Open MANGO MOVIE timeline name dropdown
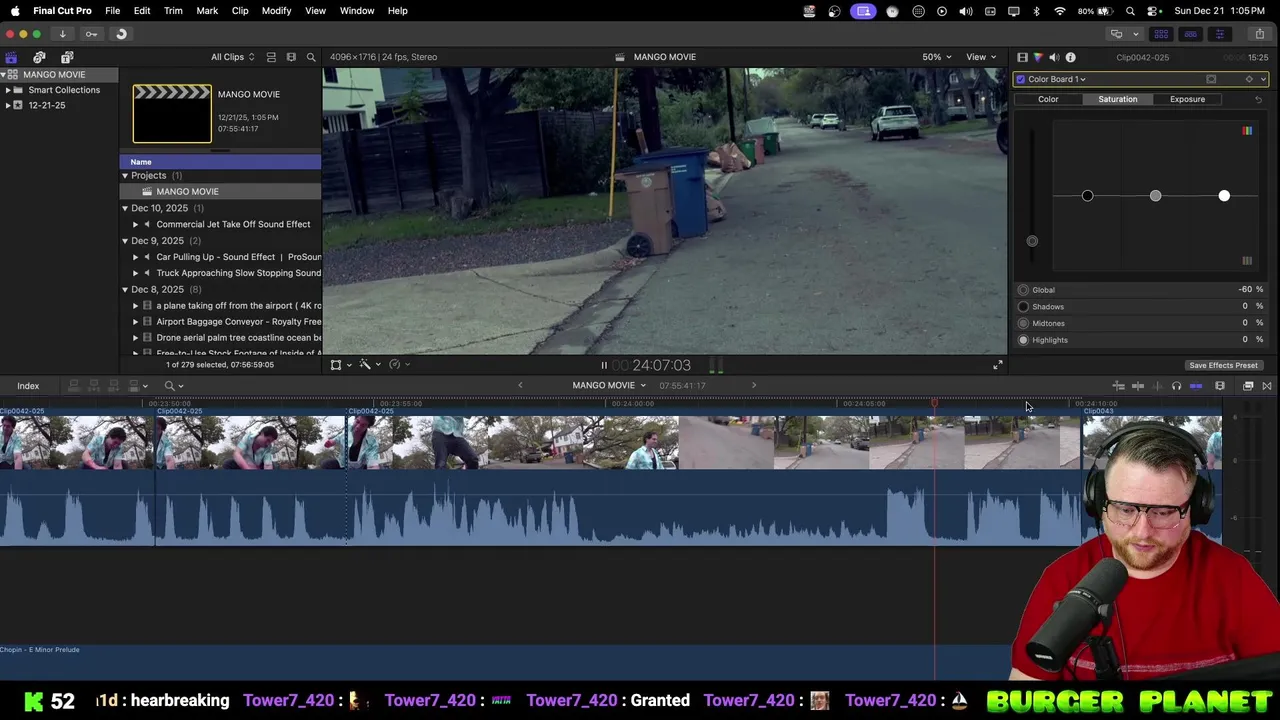Image resolution: width=1280 pixels, height=720 pixels. click(609, 386)
